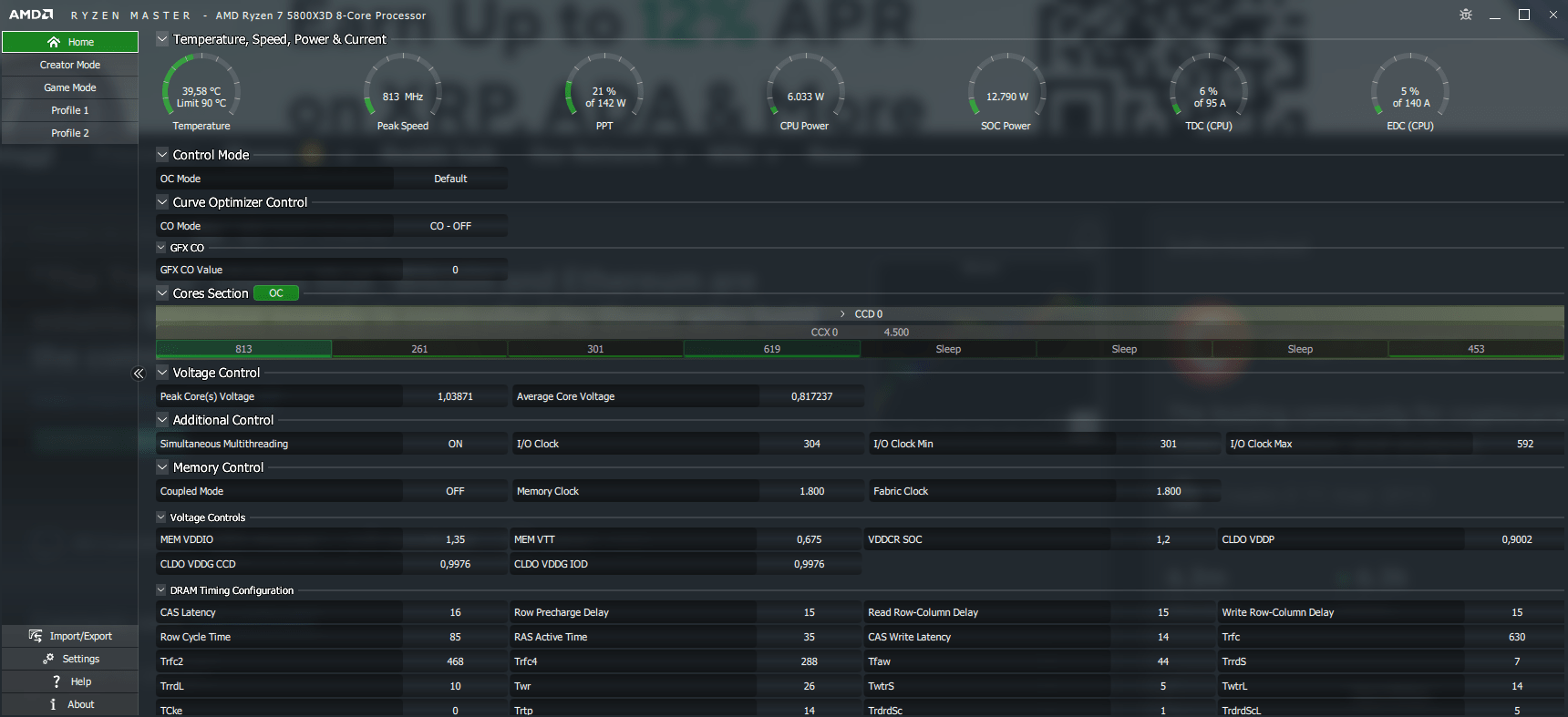This screenshot has height=717, width=1568.
Task: Click the Import/Export icon
Action: 36,636
